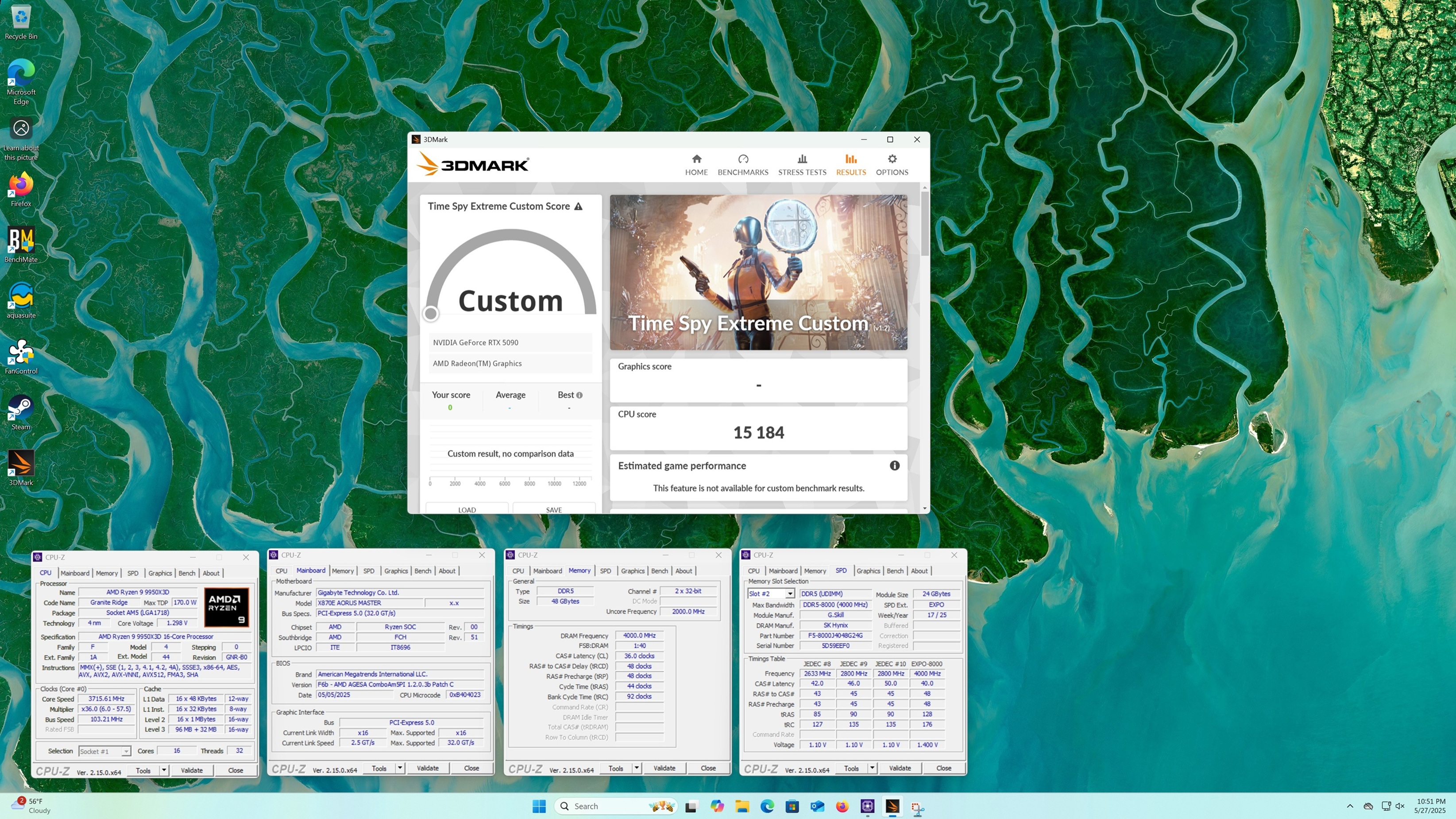Click the taskbar Search box
1456x819 pixels.
[x=615, y=806]
